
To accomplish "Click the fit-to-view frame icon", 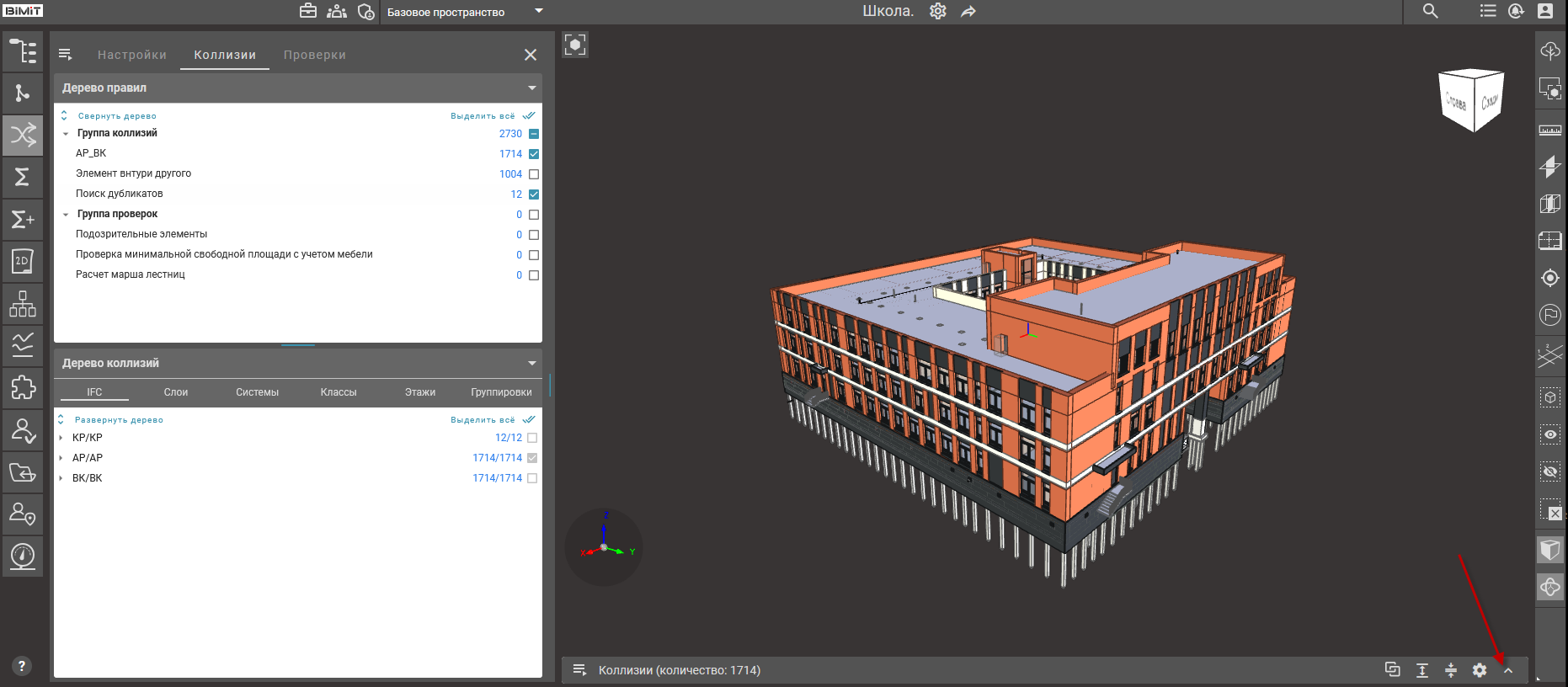I will point(575,45).
